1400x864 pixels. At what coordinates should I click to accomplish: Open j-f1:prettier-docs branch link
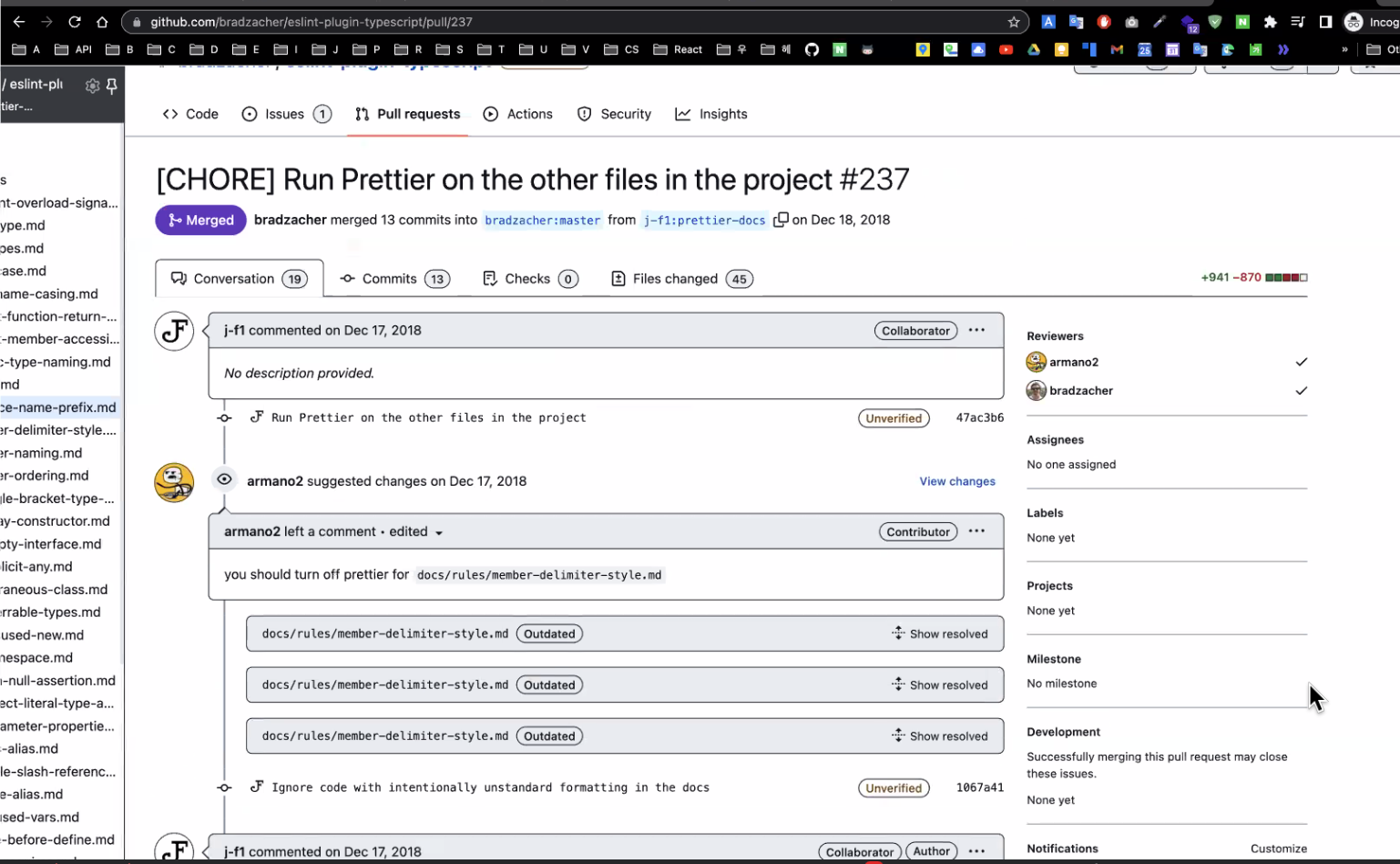pyautogui.click(x=705, y=220)
